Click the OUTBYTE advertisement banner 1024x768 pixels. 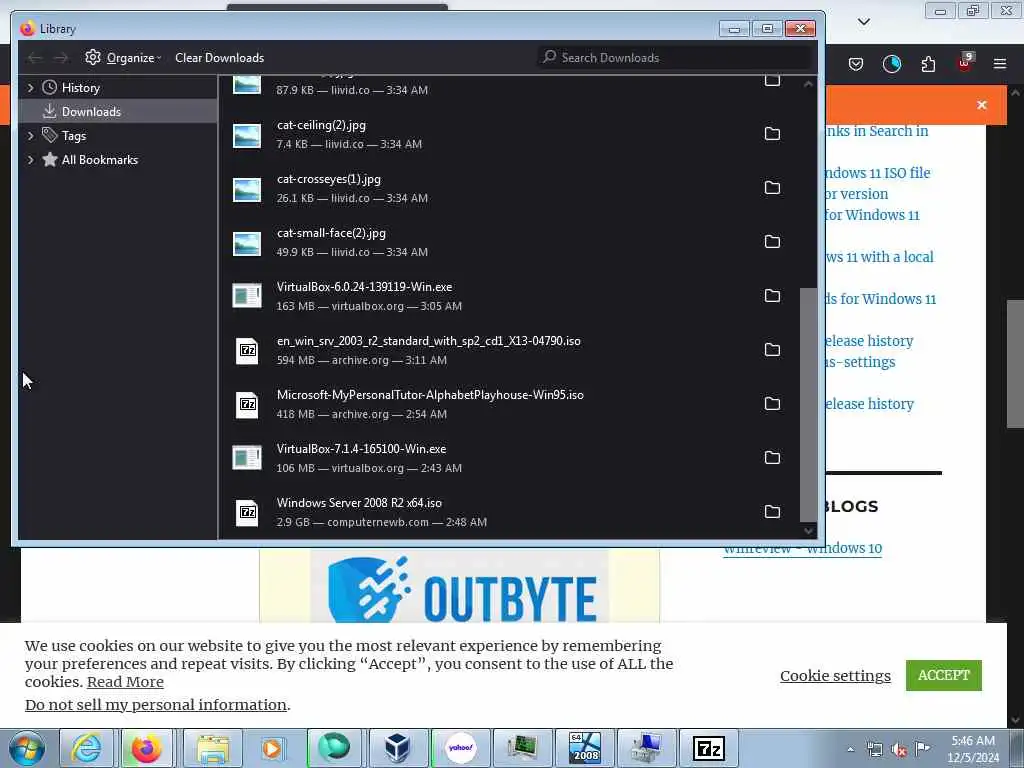pos(460,586)
